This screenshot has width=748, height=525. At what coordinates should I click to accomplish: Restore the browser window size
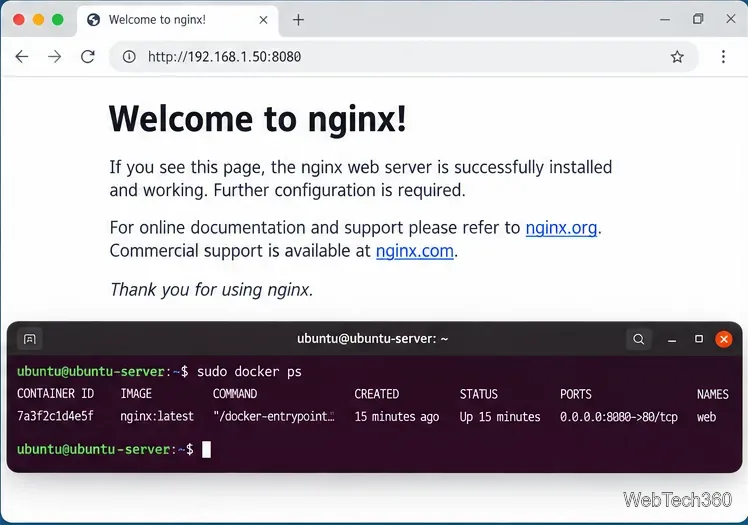[x=698, y=19]
